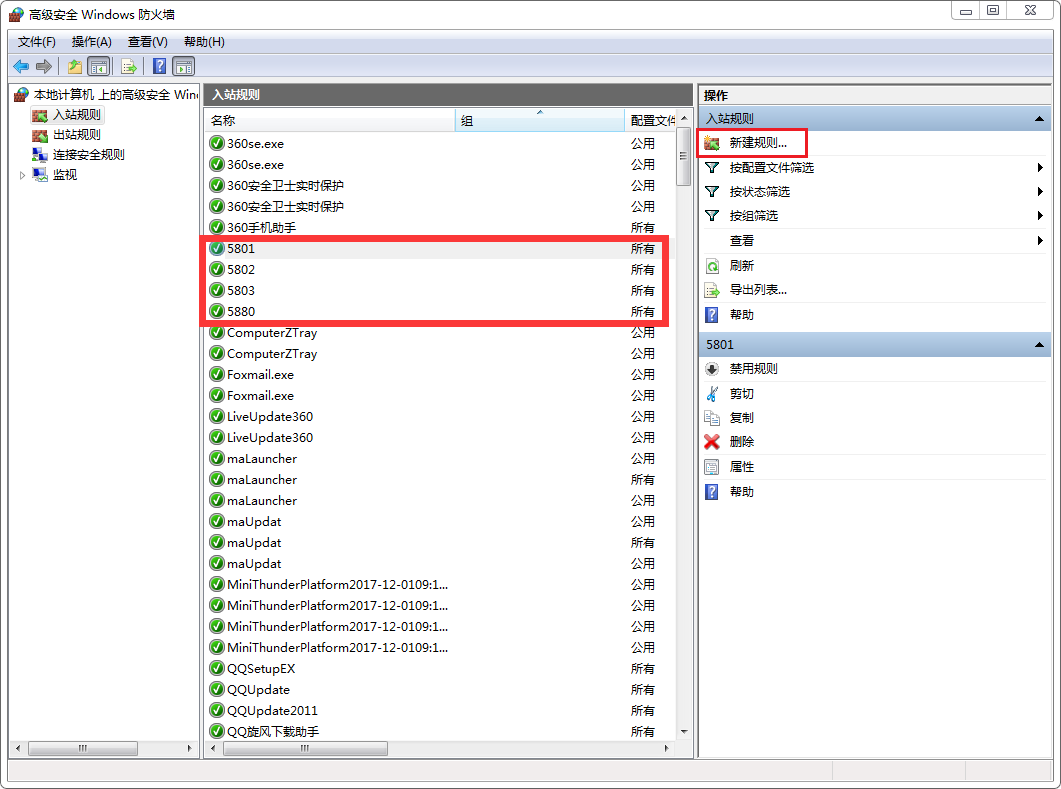Click the filter icon beside 按状态筛选
The image size is (1061, 789).
click(712, 192)
